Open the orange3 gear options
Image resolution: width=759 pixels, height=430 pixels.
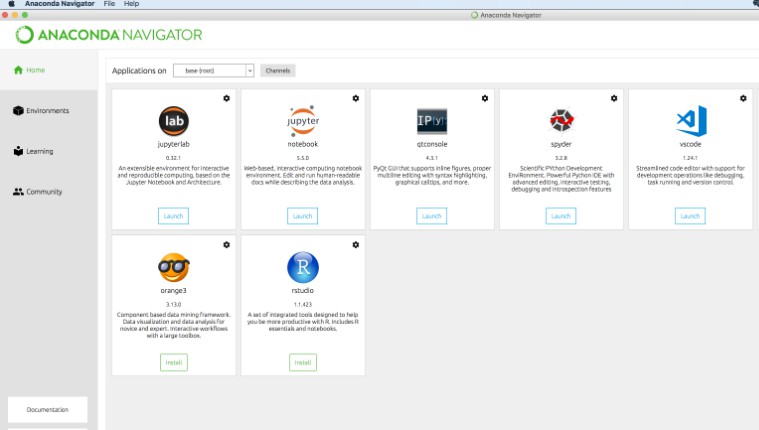click(227, 245)
